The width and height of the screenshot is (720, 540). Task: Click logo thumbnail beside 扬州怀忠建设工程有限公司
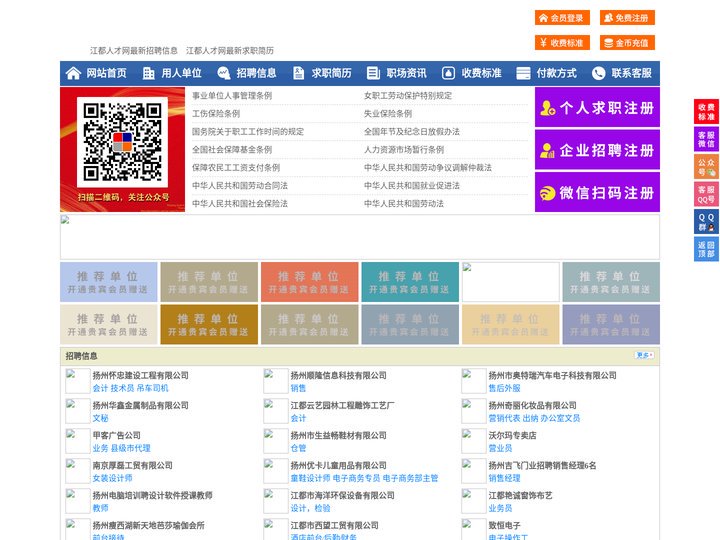pyautogui.click(x=78, y=381)
